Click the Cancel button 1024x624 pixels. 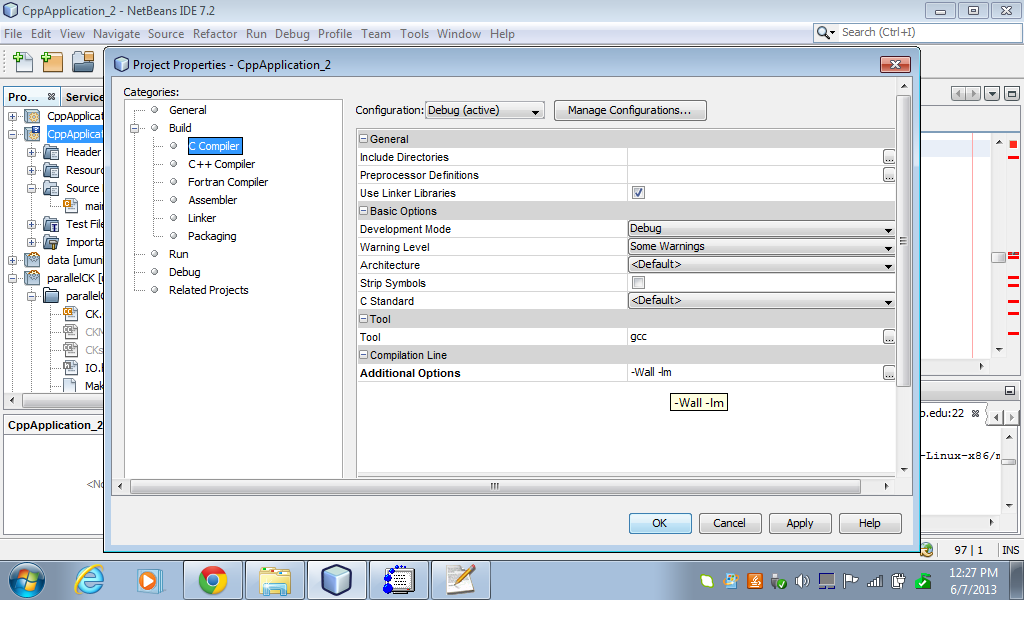(x=729, y=523)
